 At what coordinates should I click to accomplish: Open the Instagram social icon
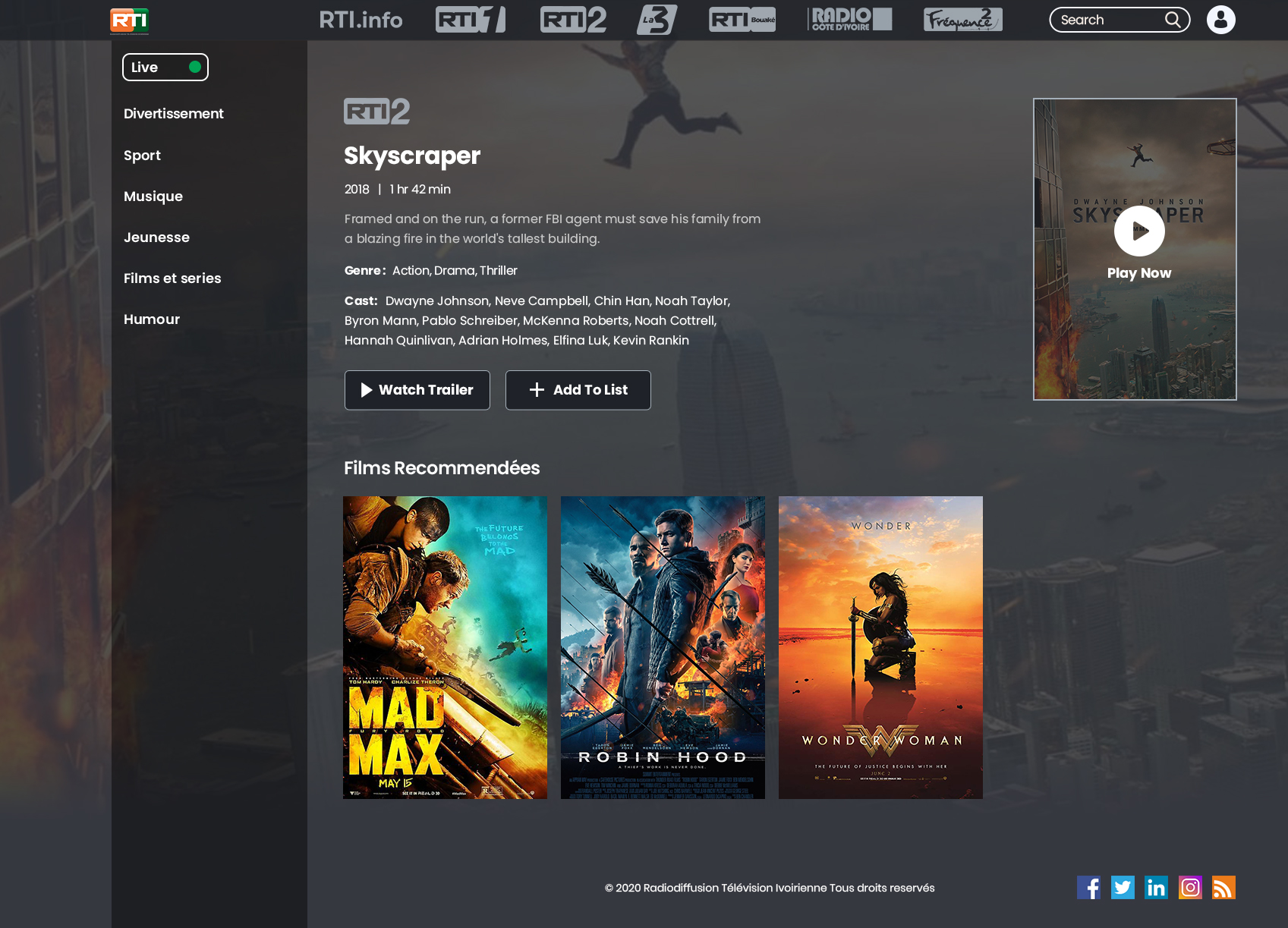pyautogui.click(x=1190, y=887)
